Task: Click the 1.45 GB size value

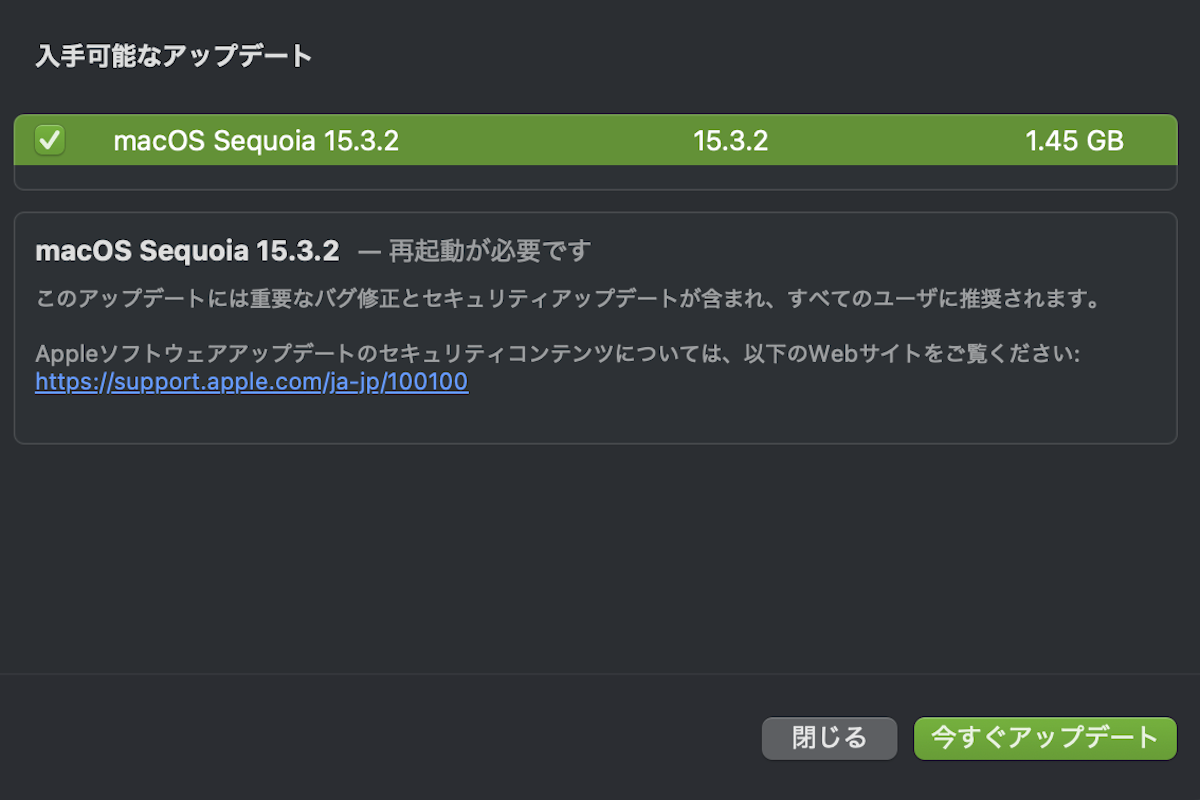Action: click(x=1074, y=141)
